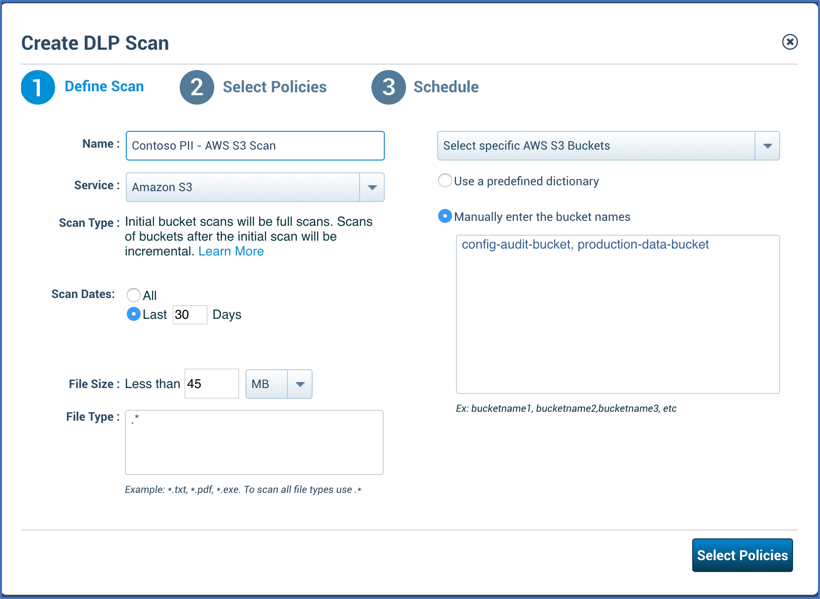Click the bucketname example hint text

566,408
